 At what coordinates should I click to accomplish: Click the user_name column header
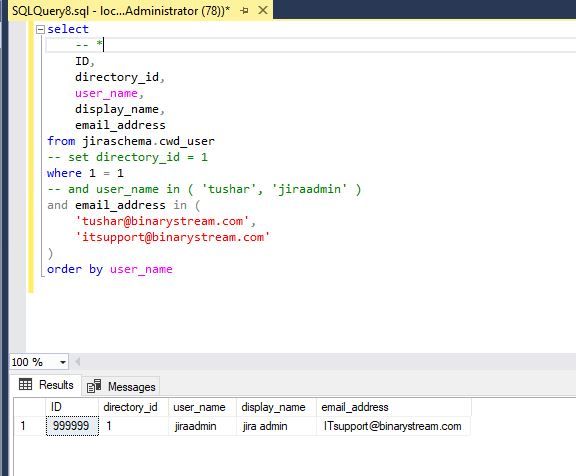pyautogui.click(x=202, y=407)
